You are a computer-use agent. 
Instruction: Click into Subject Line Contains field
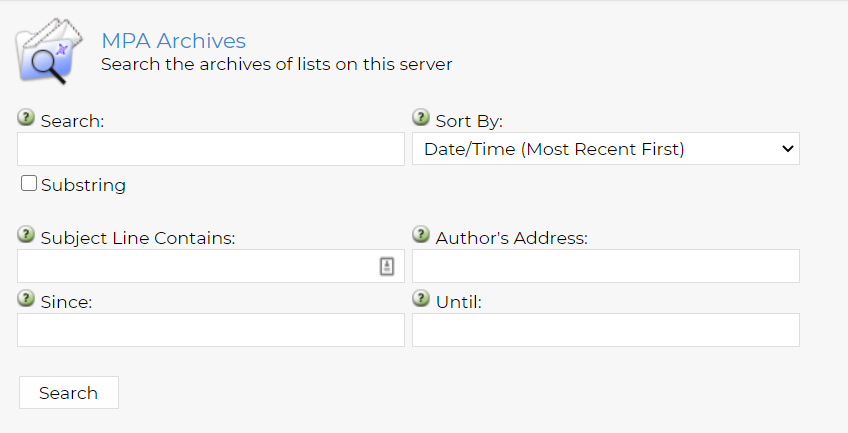(195, 266)
